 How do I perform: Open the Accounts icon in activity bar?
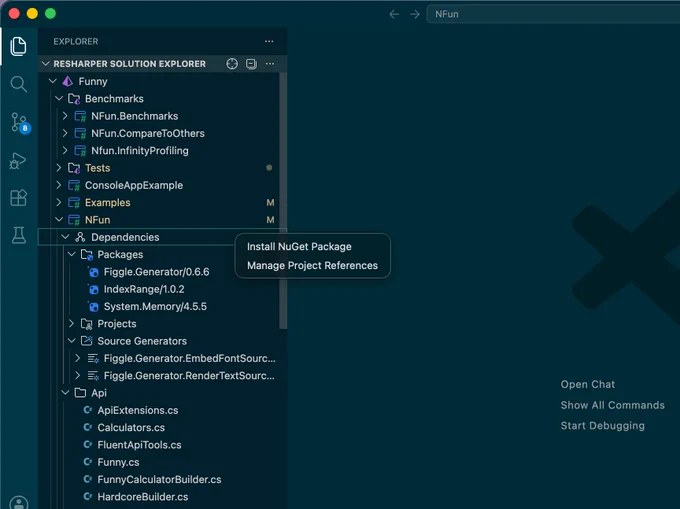(x=18, y=502)
